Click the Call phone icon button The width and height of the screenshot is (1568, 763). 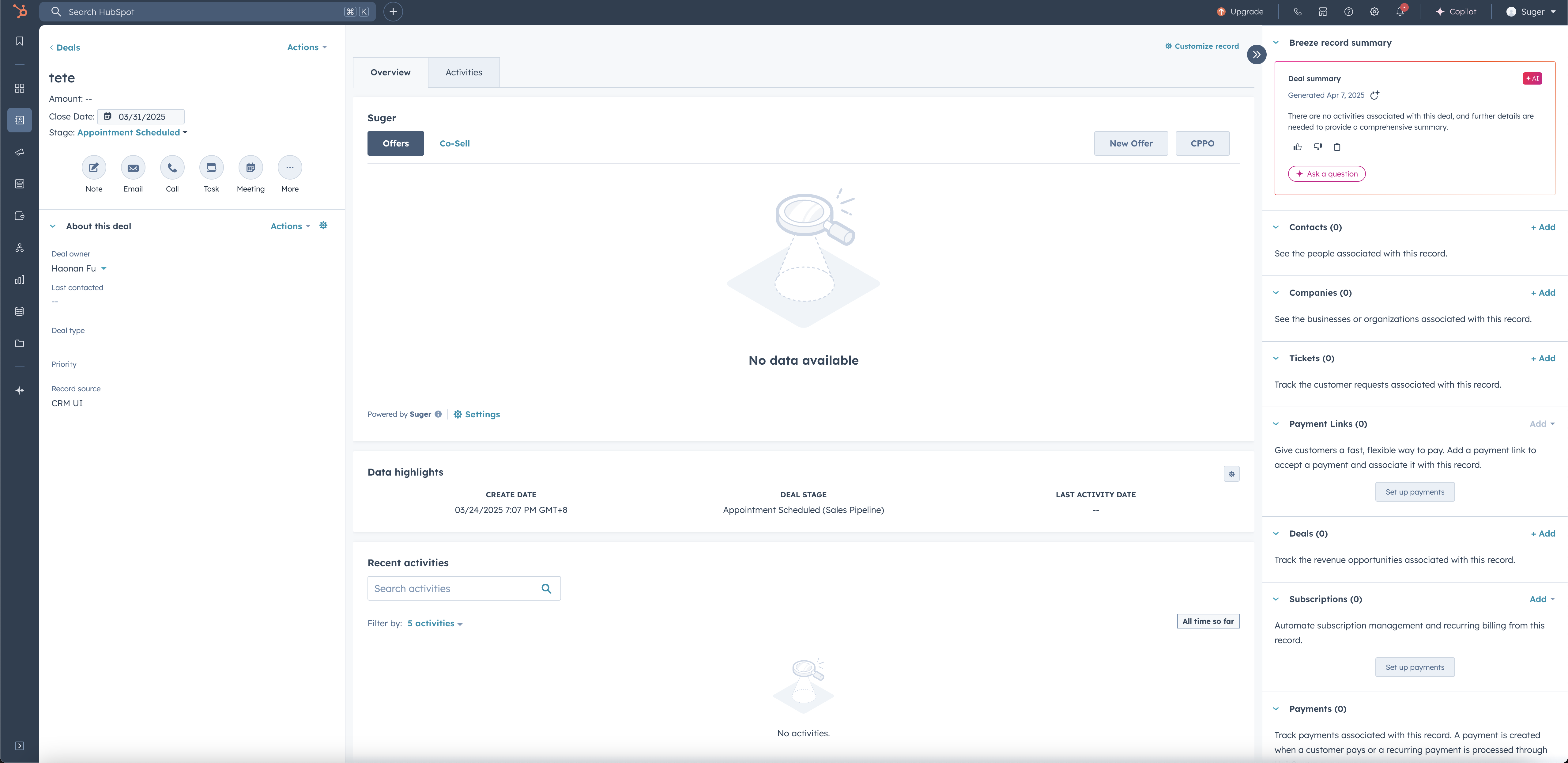tap(172, 167)
